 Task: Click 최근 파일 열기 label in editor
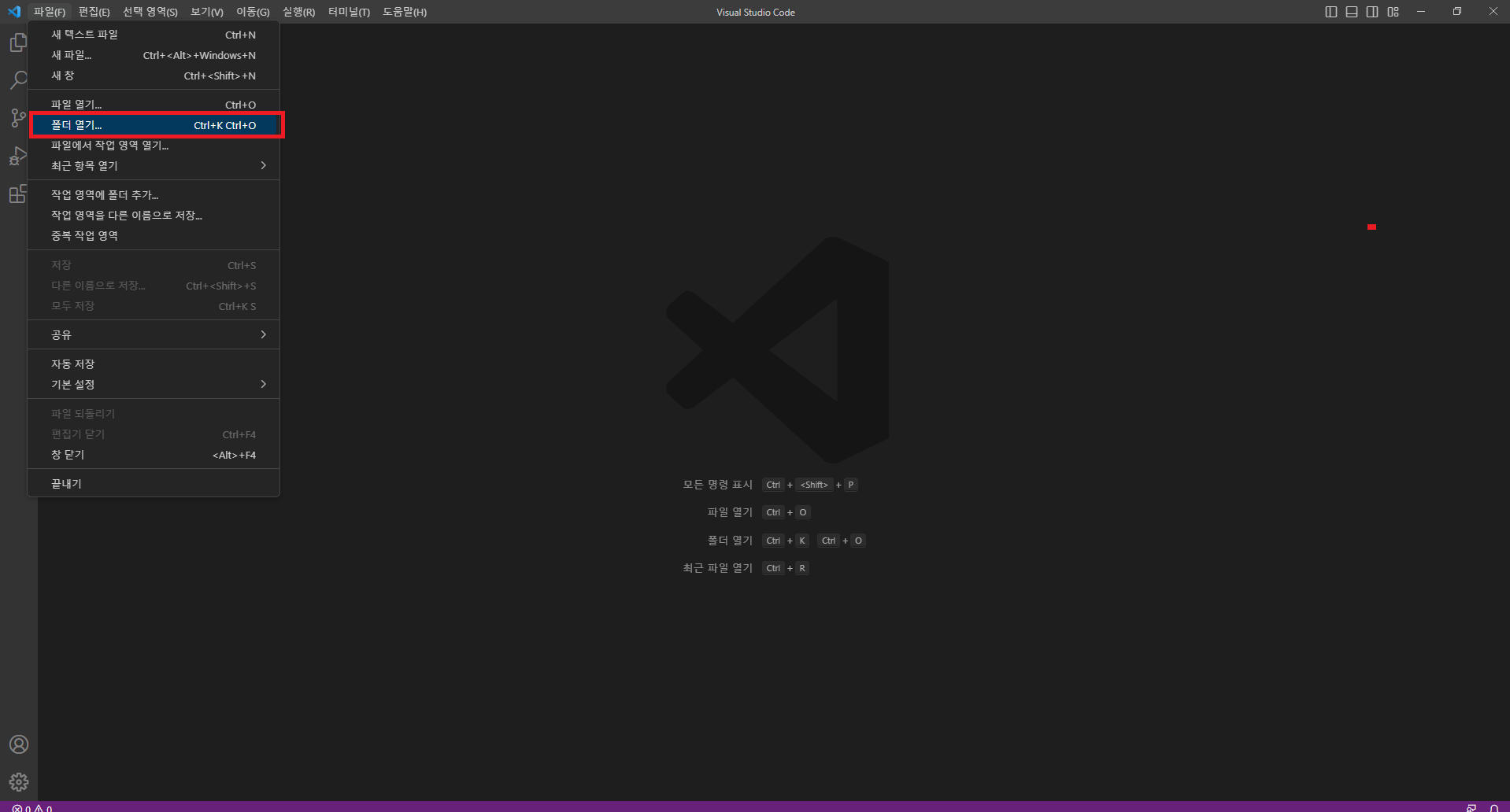(x=717, y=568)
